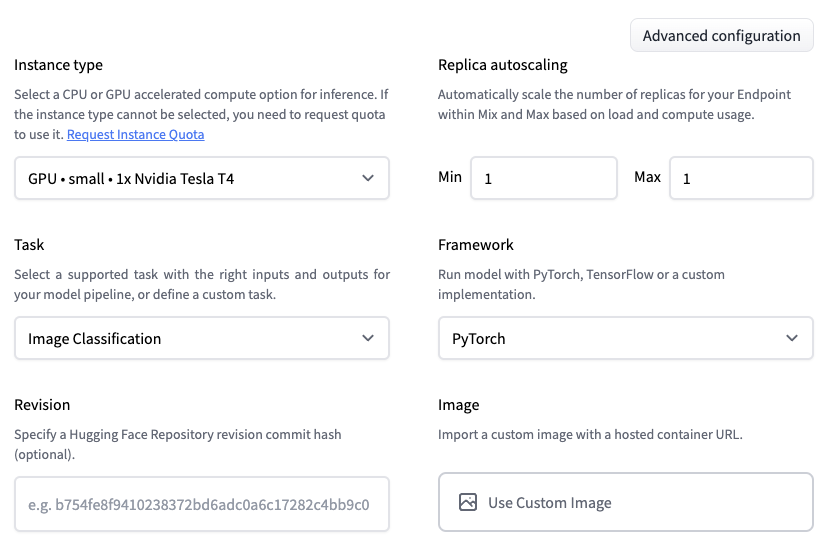
Task: Focus the Max replicas input field
Action: click(740, 179)
